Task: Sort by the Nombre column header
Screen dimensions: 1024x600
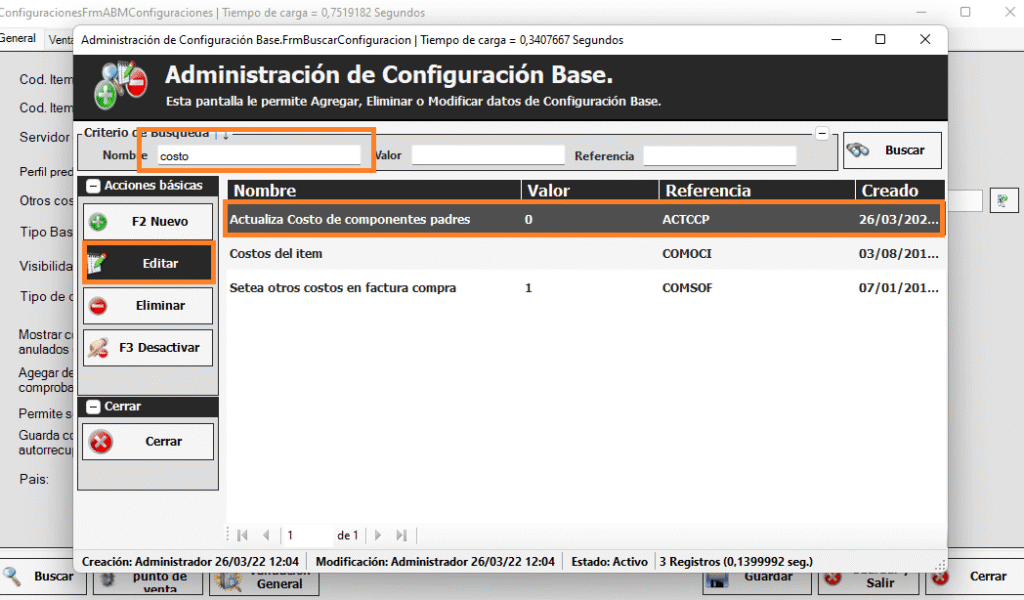Action: [373, 190]
